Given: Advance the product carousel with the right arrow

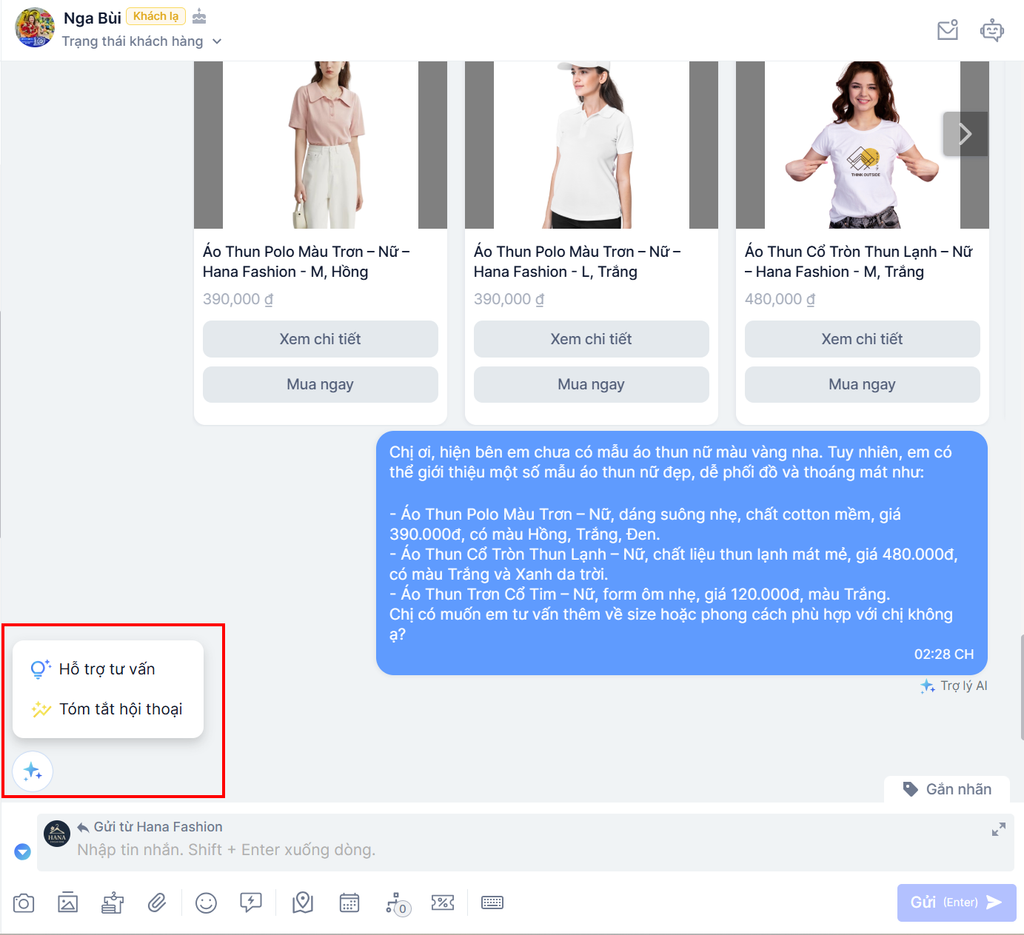Looking at the screenshot, I should 963,132.
